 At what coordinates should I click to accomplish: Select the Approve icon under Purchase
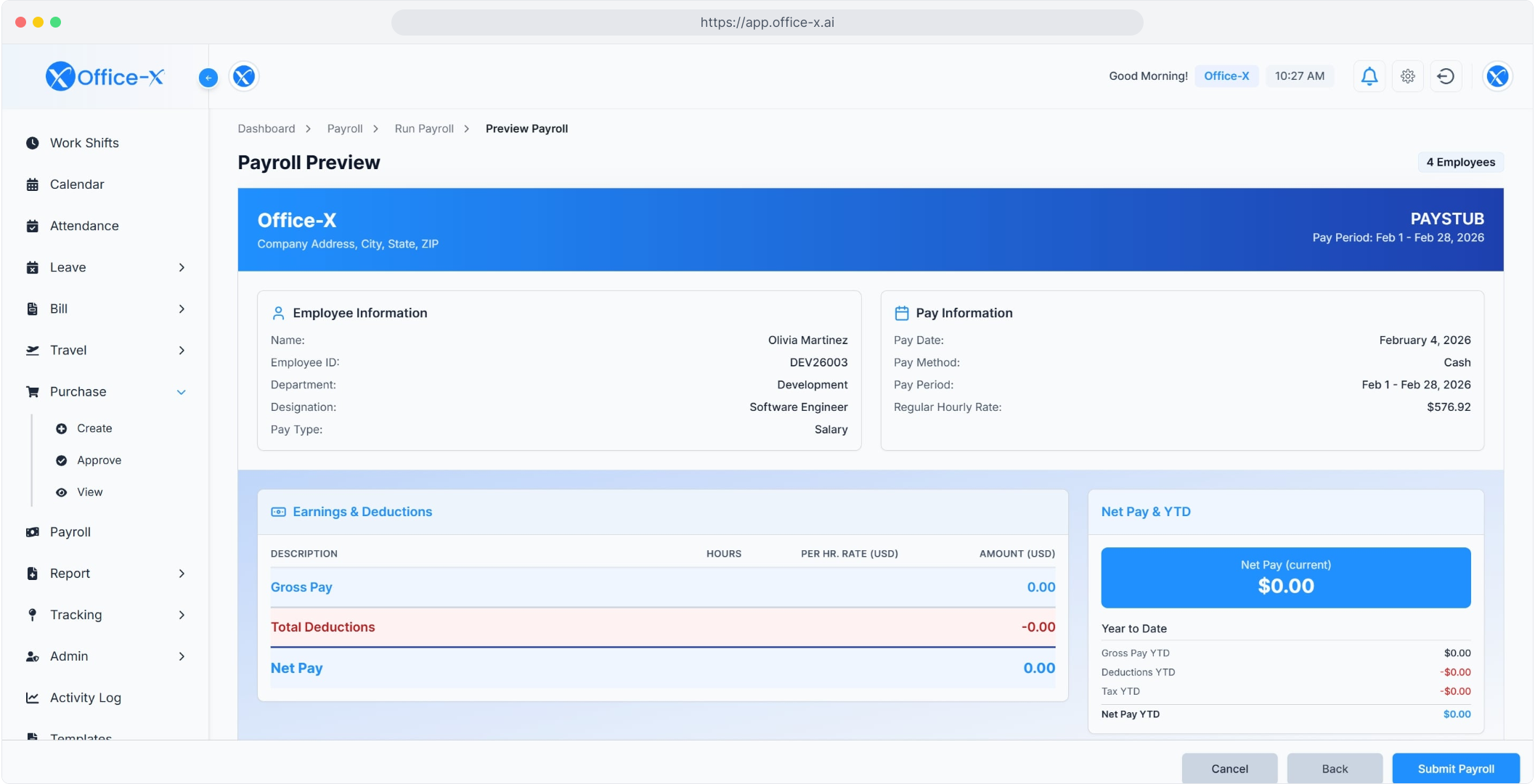point(61,460)
